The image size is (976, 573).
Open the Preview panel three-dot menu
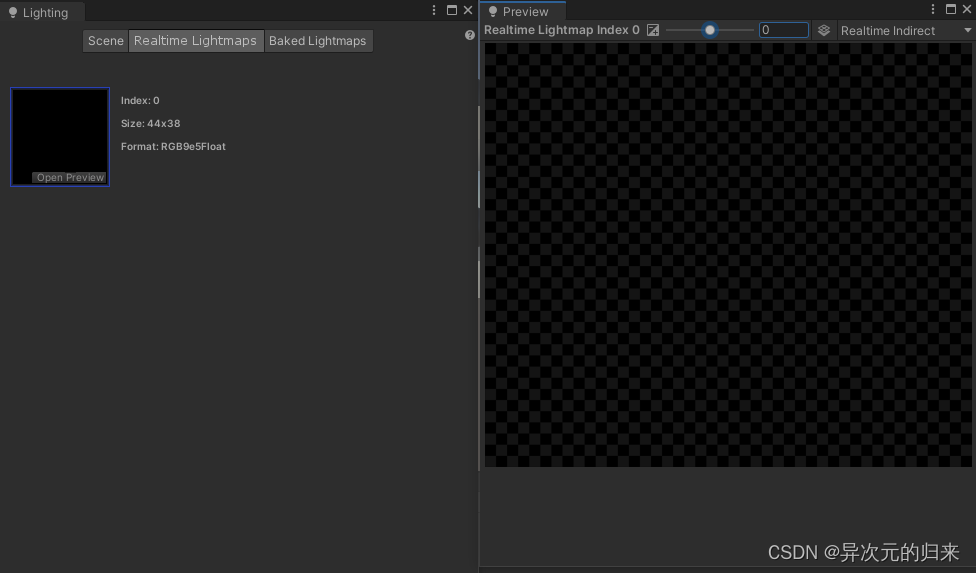point(932,9)
